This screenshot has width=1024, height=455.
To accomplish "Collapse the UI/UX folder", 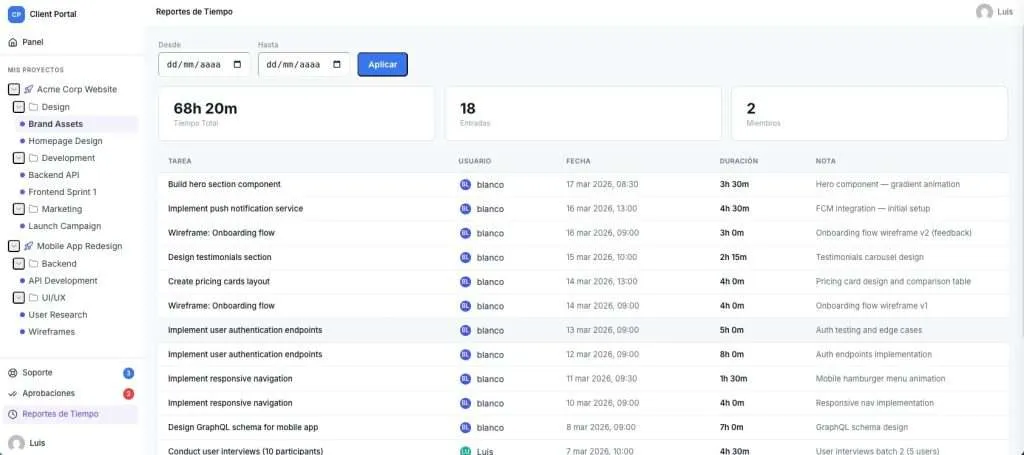I will [x=19, y=298].
